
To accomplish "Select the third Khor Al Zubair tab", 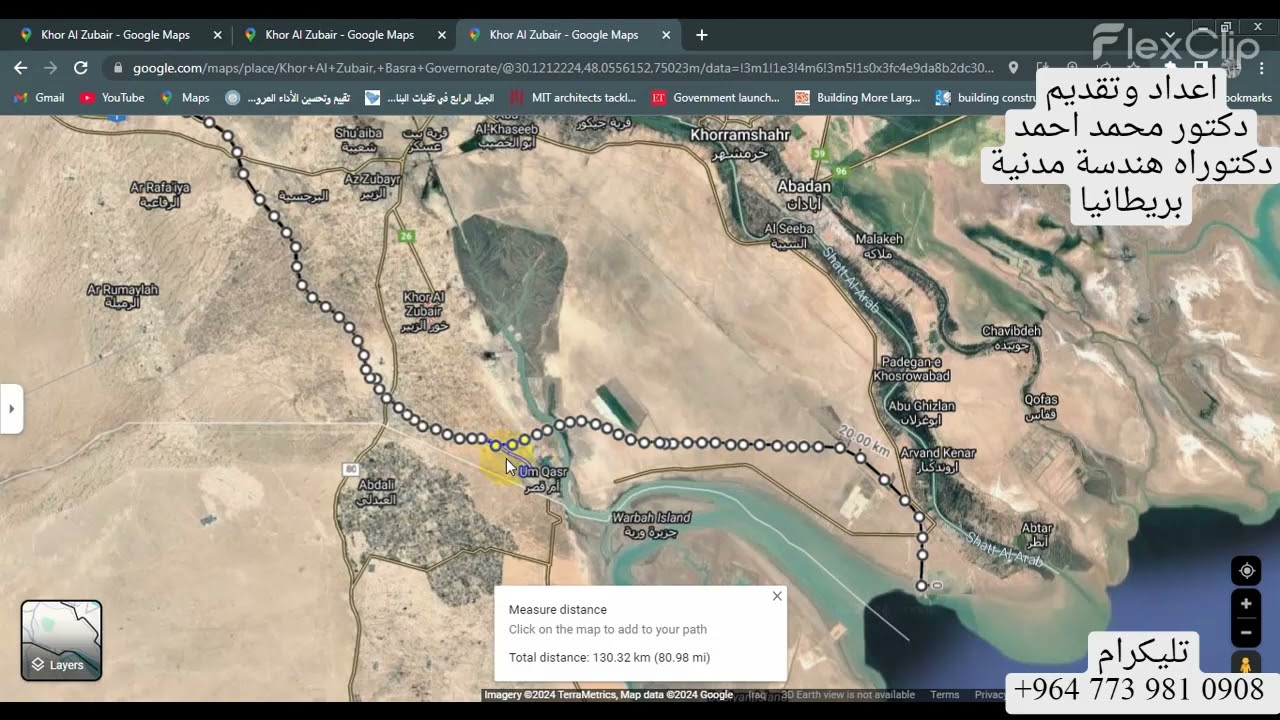I will pyautogui.click(x=563, y=35).
